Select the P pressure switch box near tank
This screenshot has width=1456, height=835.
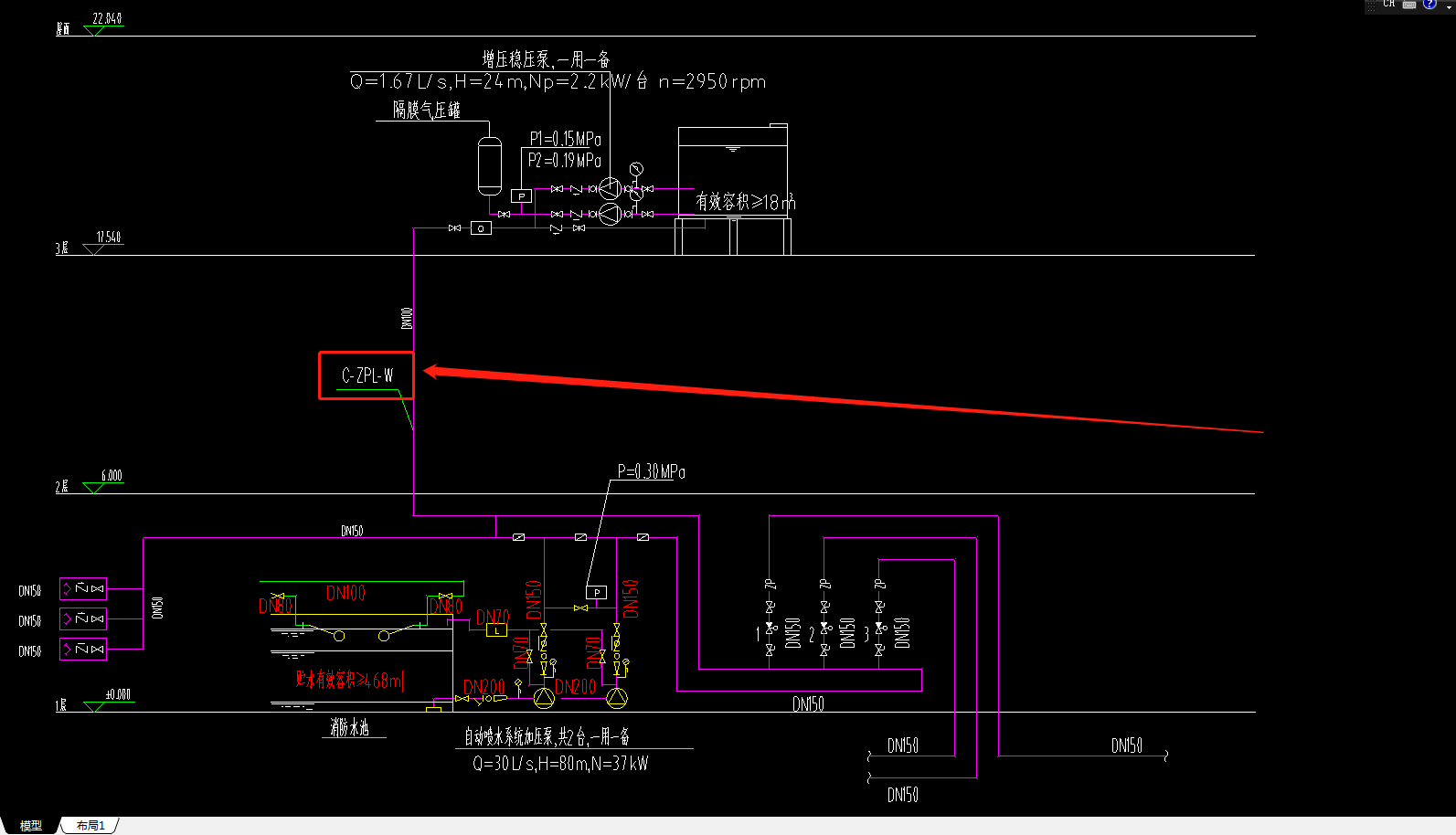(x=521, y=196)
